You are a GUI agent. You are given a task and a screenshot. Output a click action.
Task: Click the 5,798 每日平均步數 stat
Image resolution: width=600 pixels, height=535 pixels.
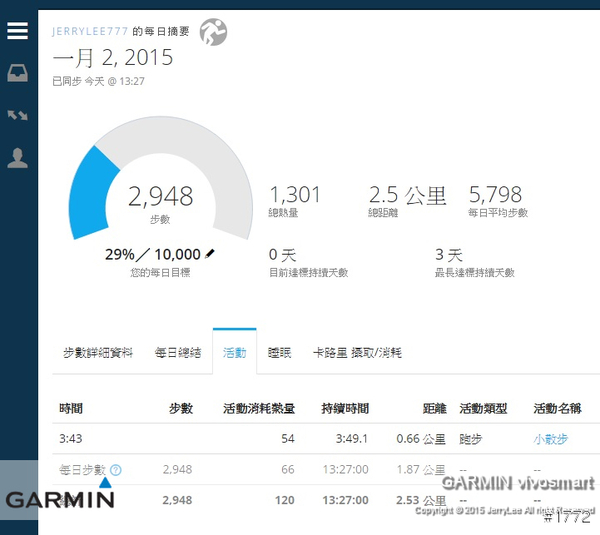497,200
